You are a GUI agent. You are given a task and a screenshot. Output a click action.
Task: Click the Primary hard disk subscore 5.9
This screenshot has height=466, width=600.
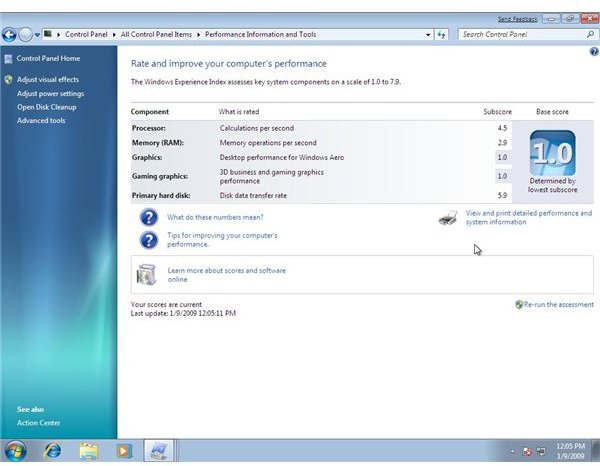[x=502, y=196]
